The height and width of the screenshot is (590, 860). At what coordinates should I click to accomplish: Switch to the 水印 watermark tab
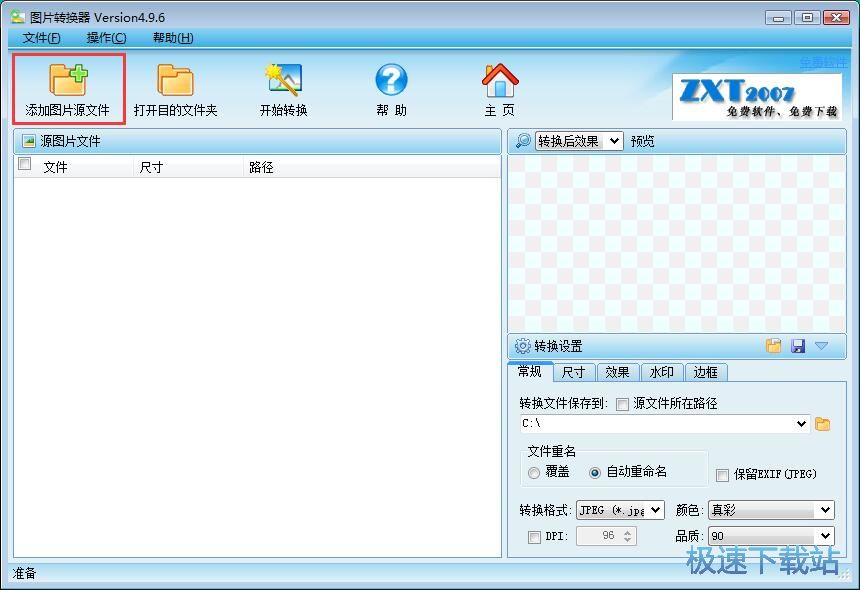click(662, 372)
